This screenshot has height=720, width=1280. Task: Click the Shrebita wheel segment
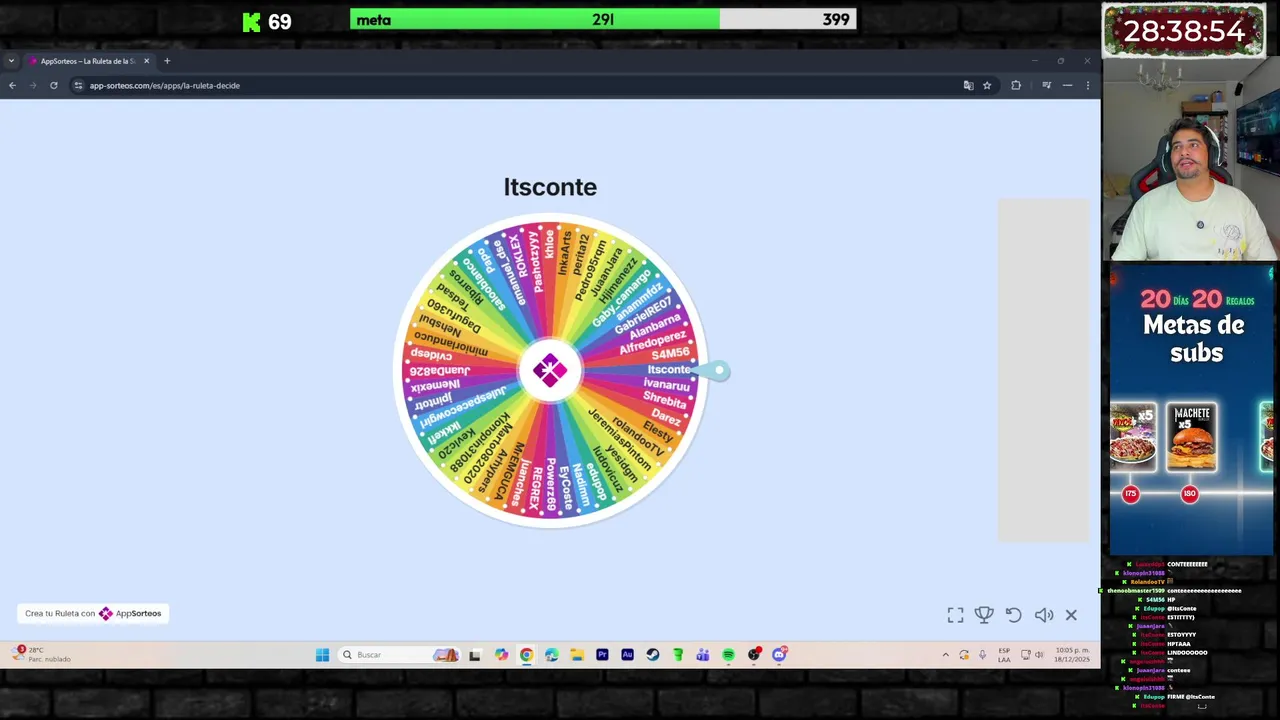coord(664,401)
